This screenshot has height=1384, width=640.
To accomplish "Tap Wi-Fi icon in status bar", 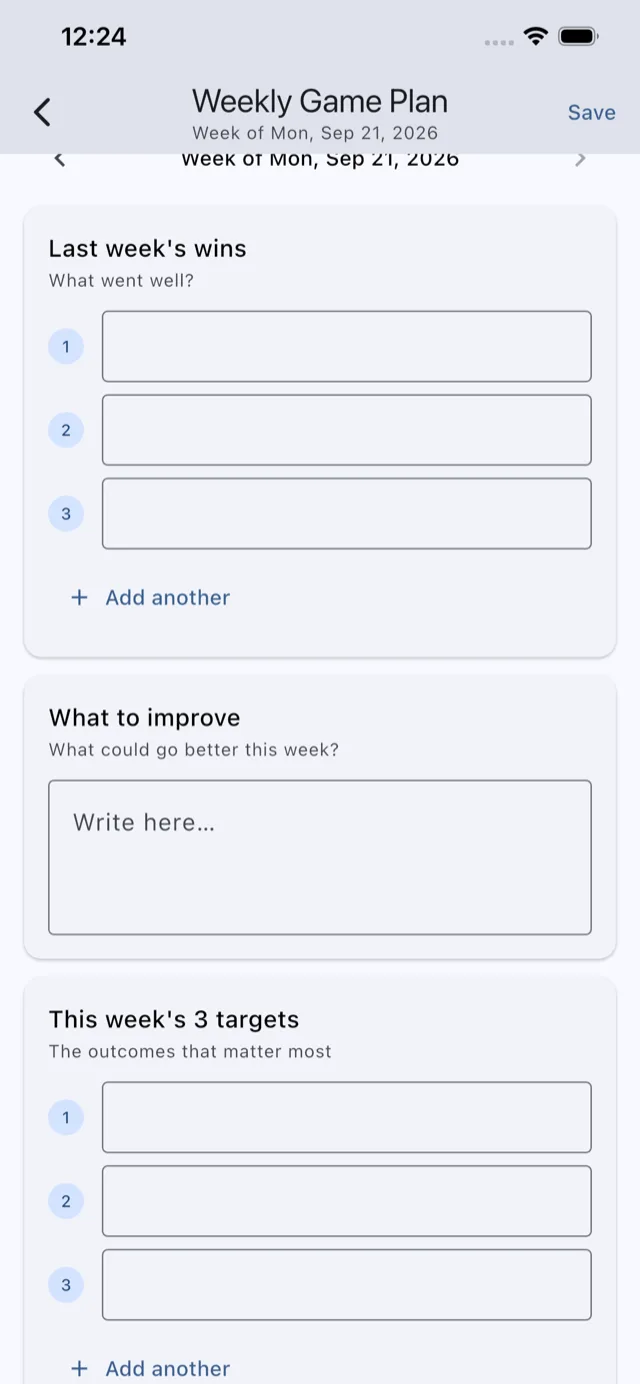I will [536, 37].
